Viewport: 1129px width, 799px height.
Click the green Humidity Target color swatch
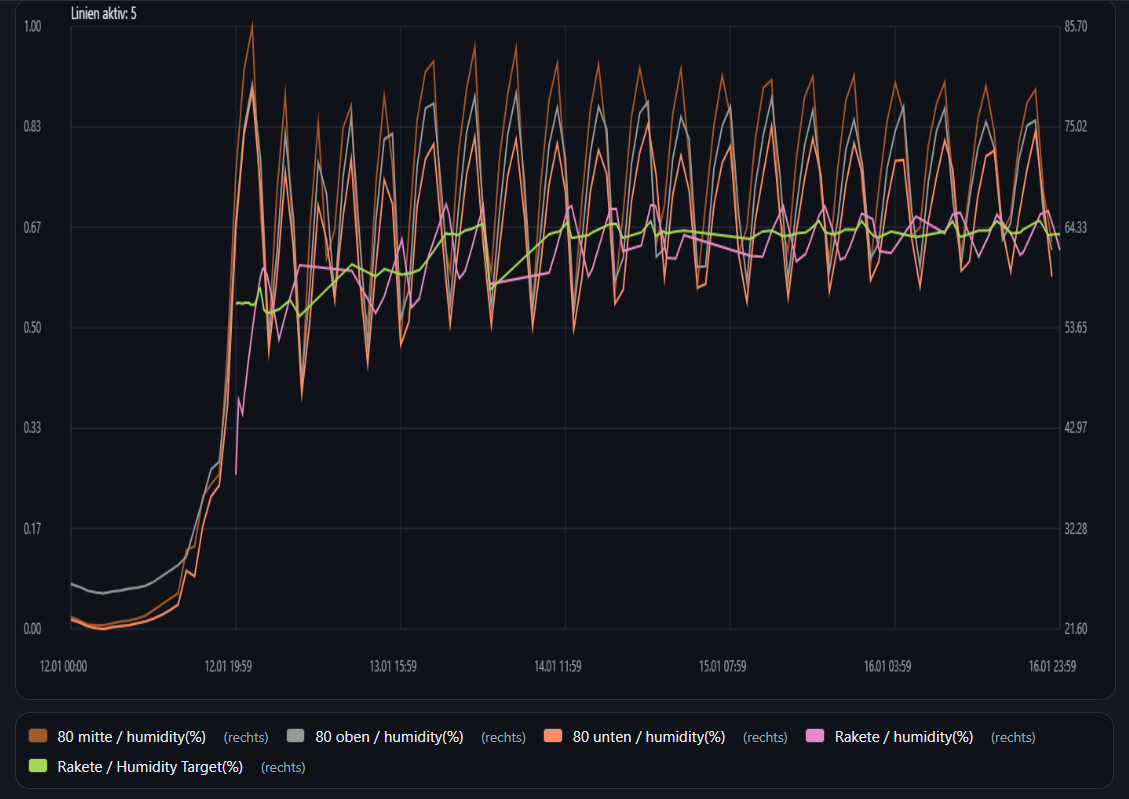click(39, 767)
